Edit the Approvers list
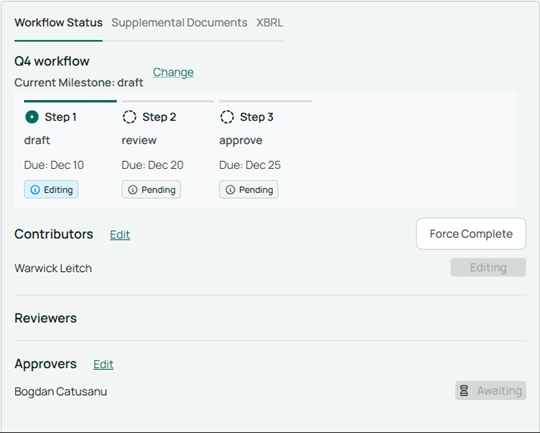Viewport: 540px width, 433px height. 103,364
